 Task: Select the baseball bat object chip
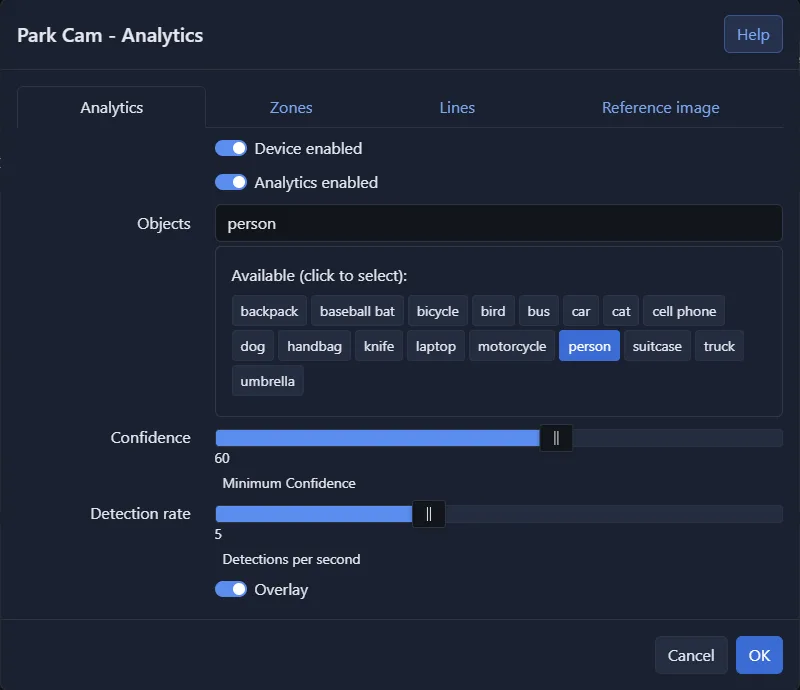[357, 311]
